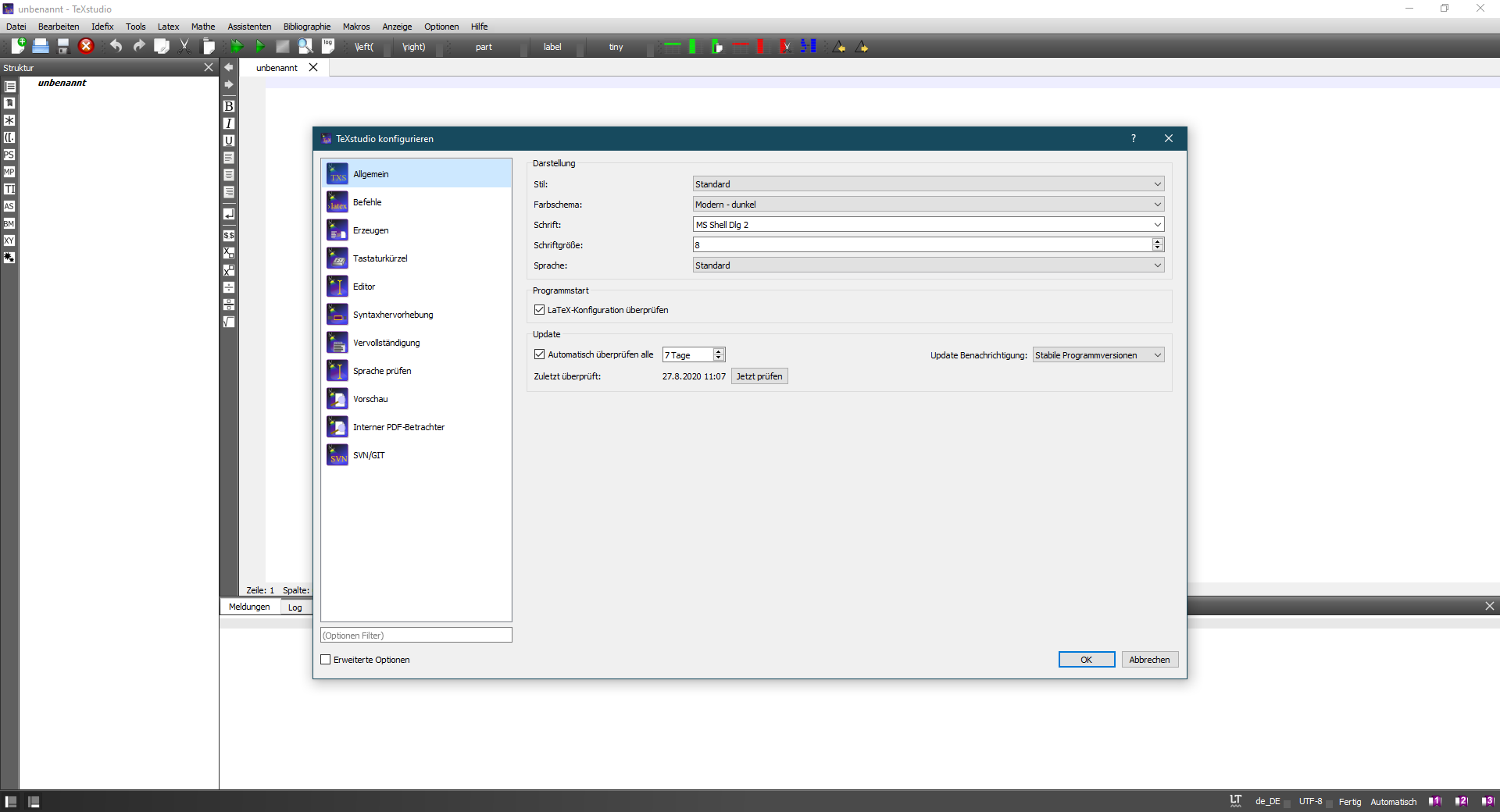The height and width of the screenshot is (812, 1500).
Task: Start Compile and View
Action: click(237, 46)
